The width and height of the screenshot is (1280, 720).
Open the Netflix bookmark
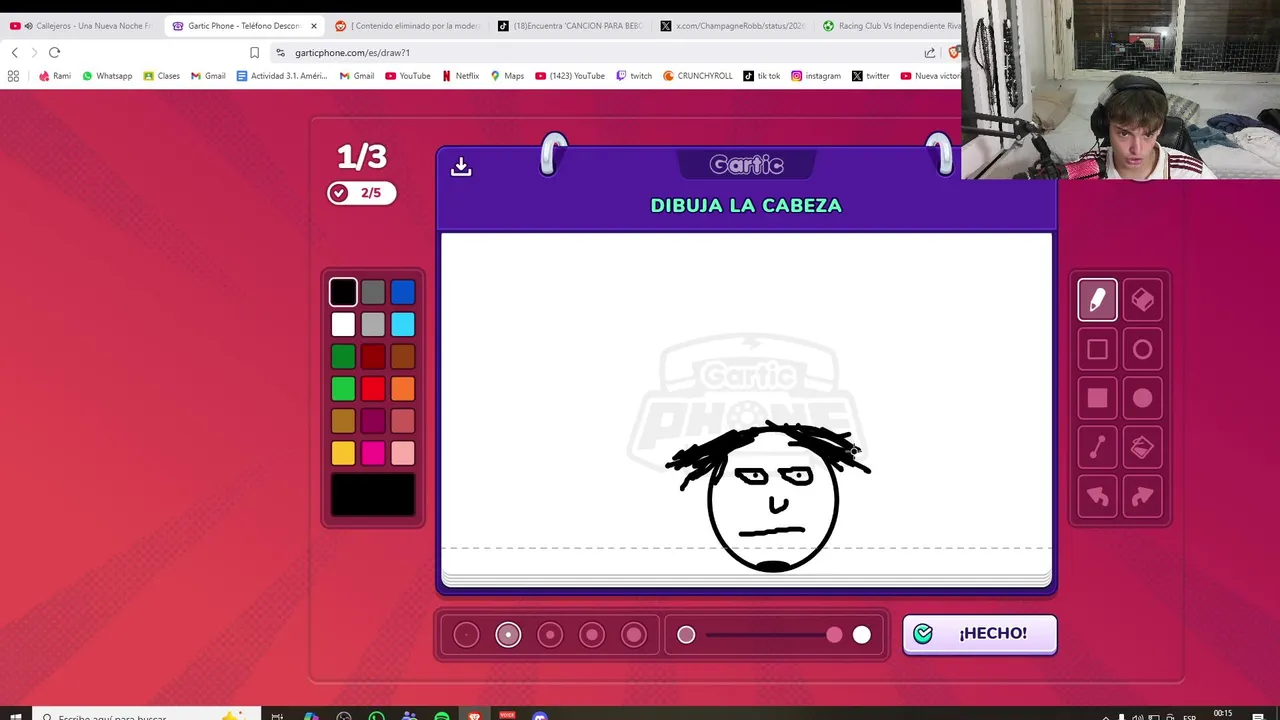click(x=460, y=76)
